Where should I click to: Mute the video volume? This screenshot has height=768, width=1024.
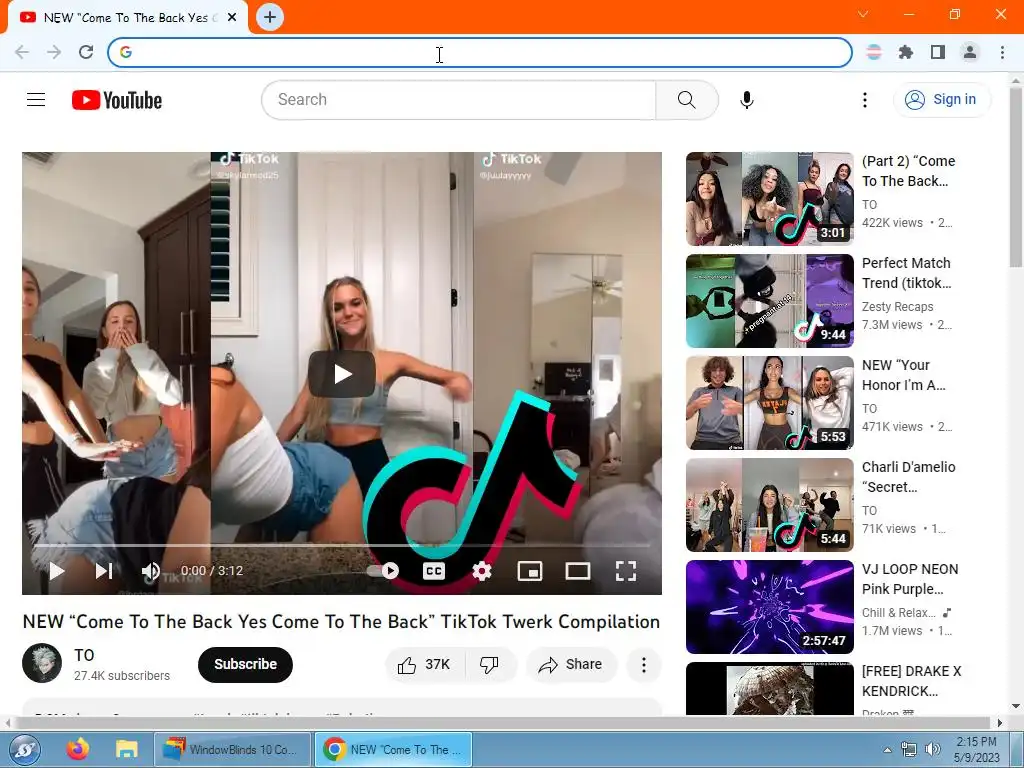[x=150, y=571]
